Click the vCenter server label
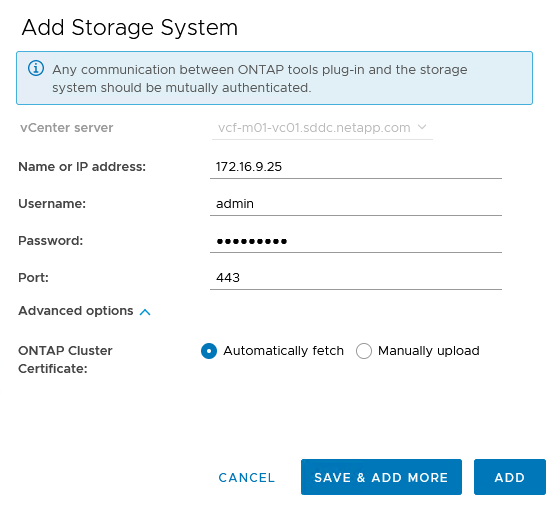 click(x=66, y=128)
